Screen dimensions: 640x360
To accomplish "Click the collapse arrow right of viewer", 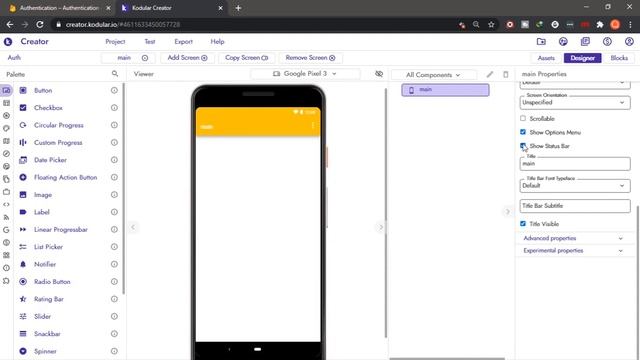I will tap(381, 227).
